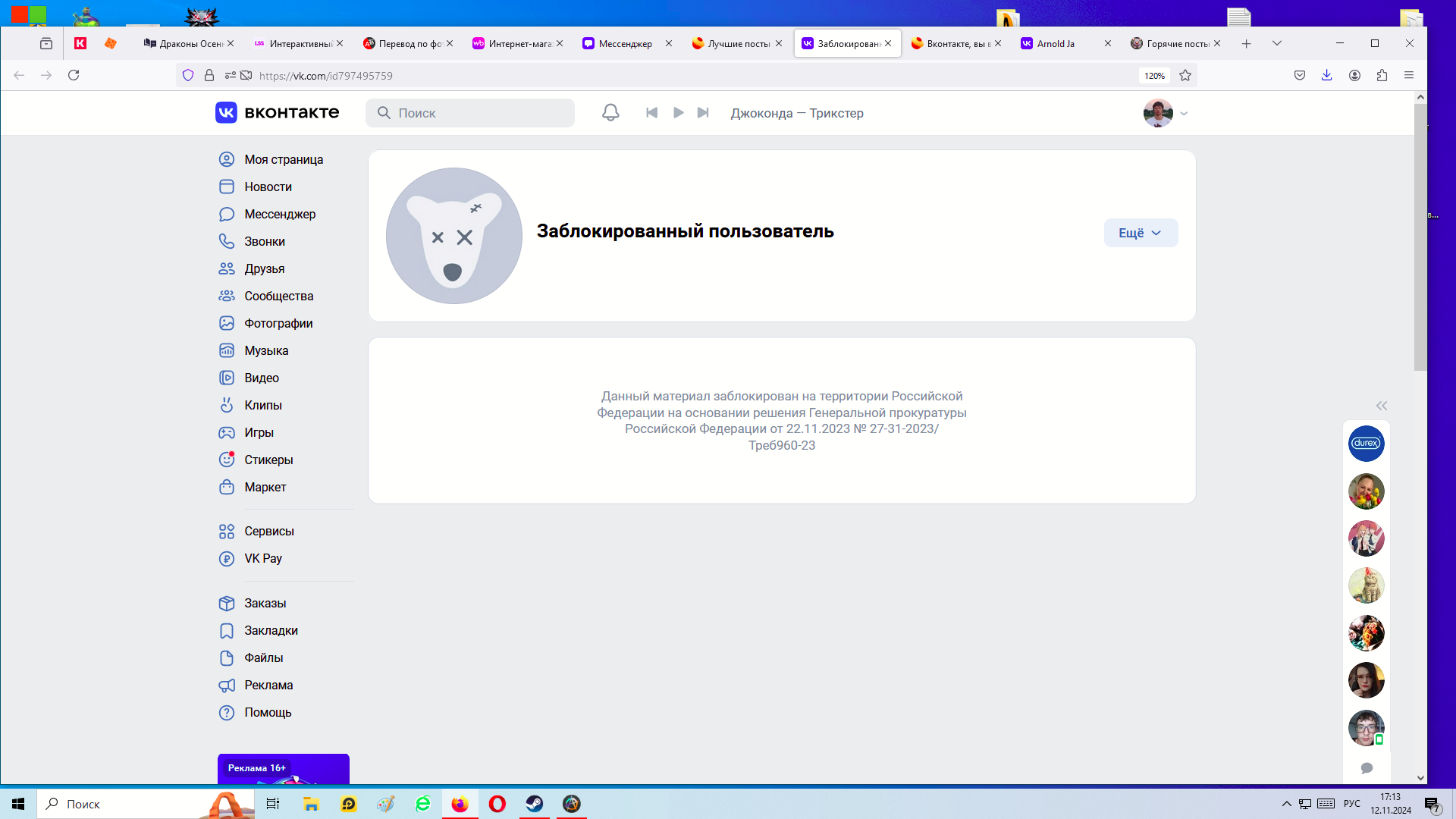Click the play track playback icon
This screenshot has height=819, width=1456.
click(x=678, y=112)
